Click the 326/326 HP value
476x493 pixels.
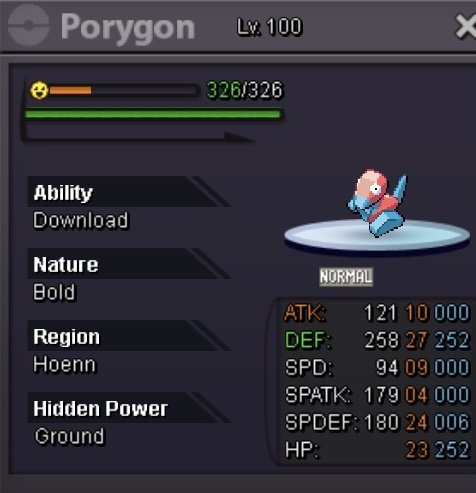(244, 90)
